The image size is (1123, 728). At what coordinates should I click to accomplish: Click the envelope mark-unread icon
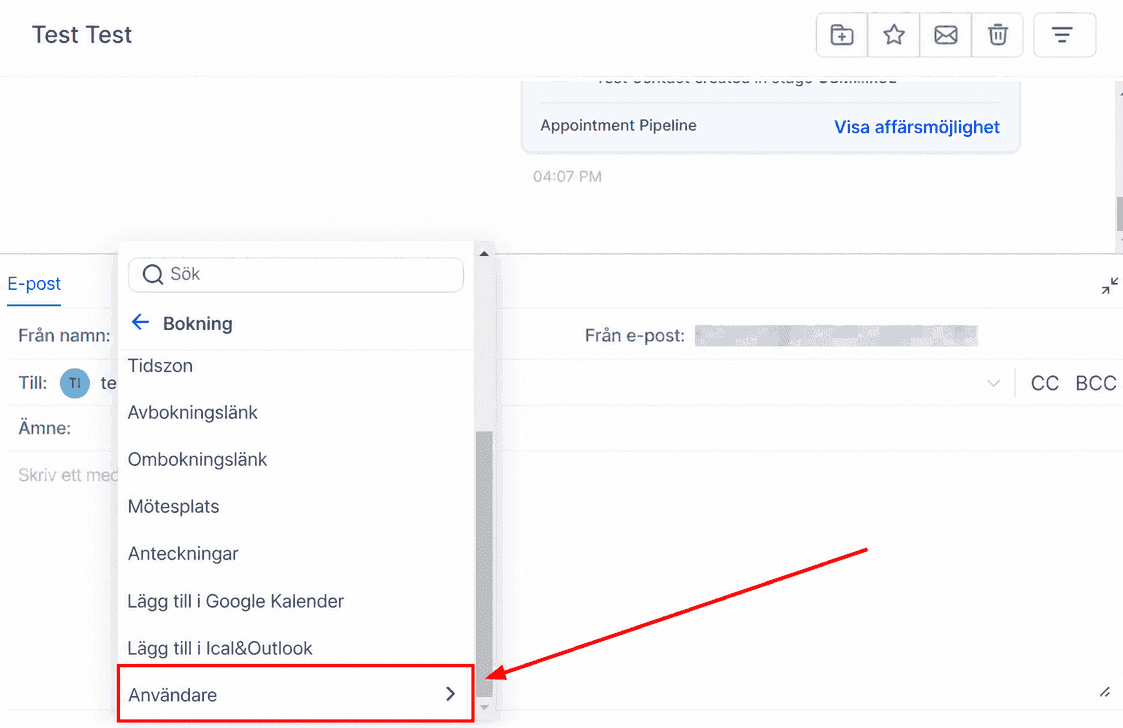[x=945, y=34]
